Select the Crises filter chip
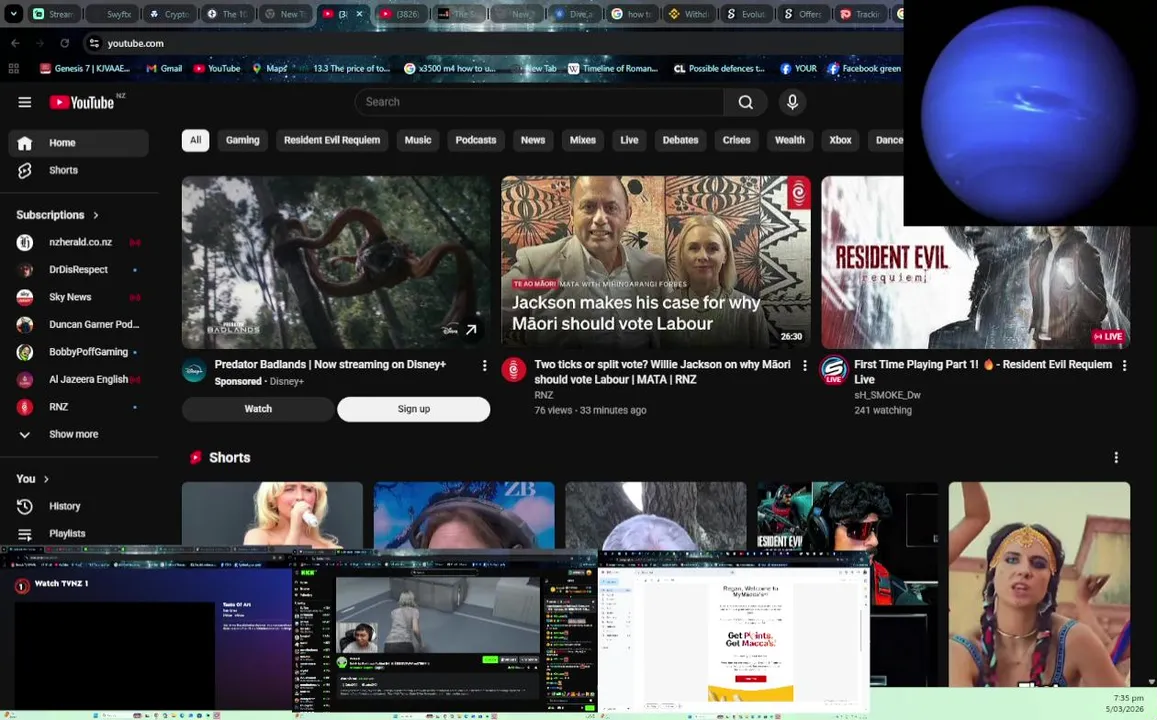 [736, 140]
